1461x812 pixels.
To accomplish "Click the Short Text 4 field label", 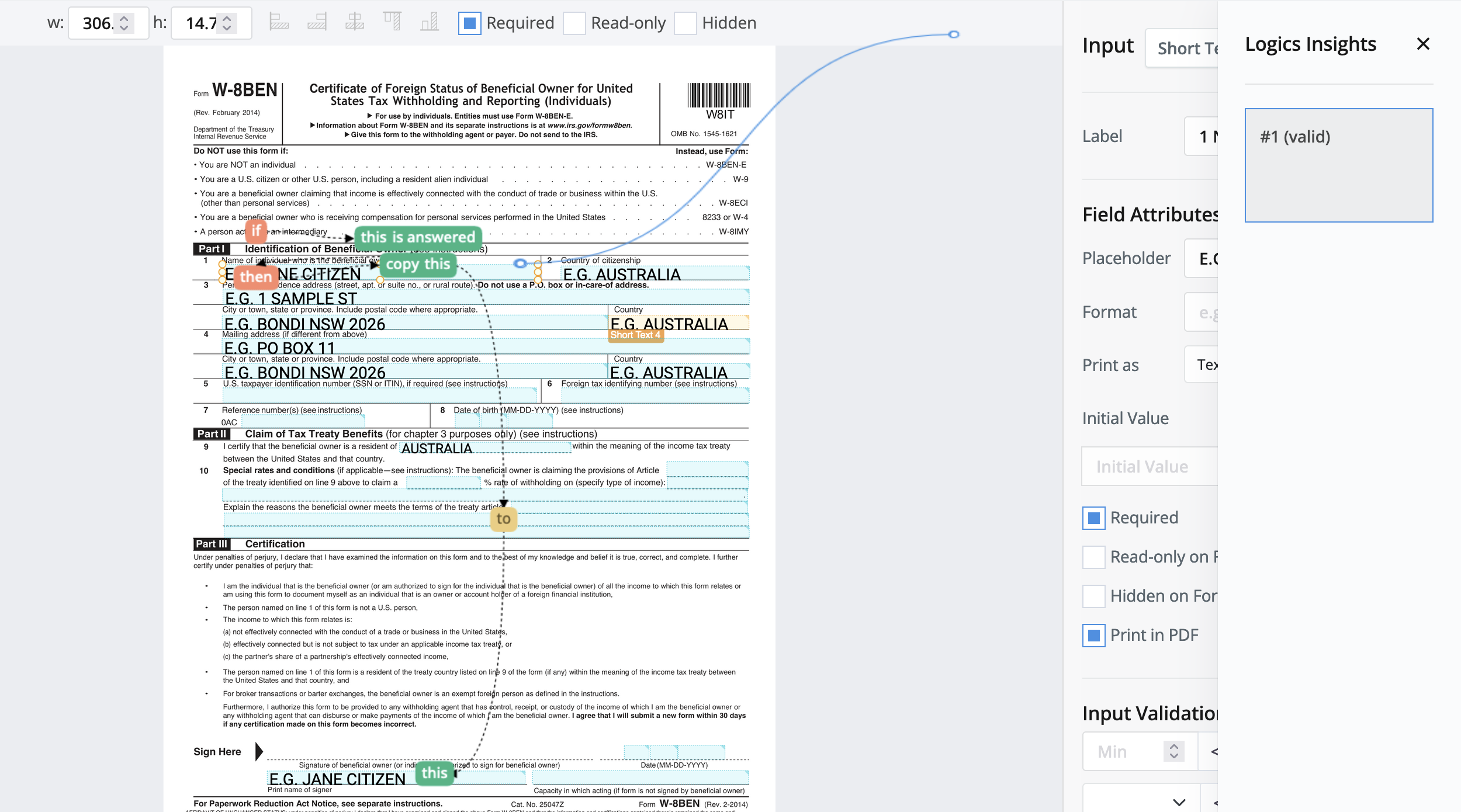I will pyautogui.click(x=635, y=335).
